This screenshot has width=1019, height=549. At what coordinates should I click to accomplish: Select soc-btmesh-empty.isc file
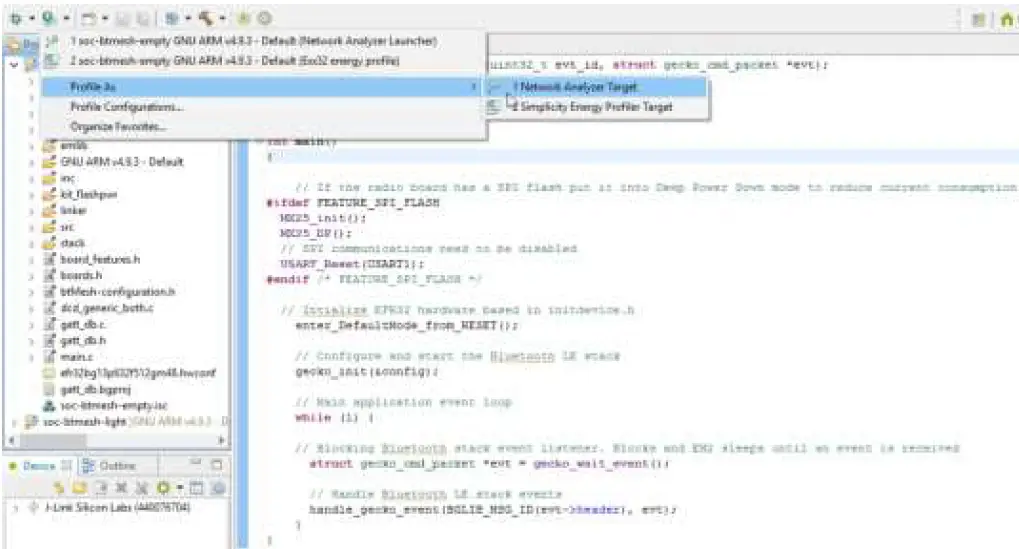(113, 405)
